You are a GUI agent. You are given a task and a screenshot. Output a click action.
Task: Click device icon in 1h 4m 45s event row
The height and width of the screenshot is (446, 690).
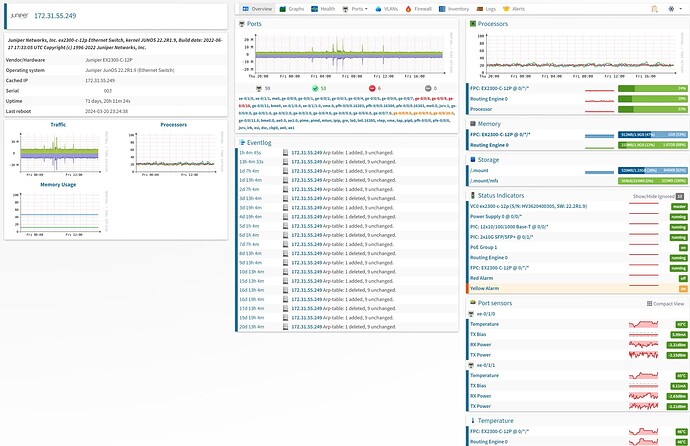click(286, 153)
